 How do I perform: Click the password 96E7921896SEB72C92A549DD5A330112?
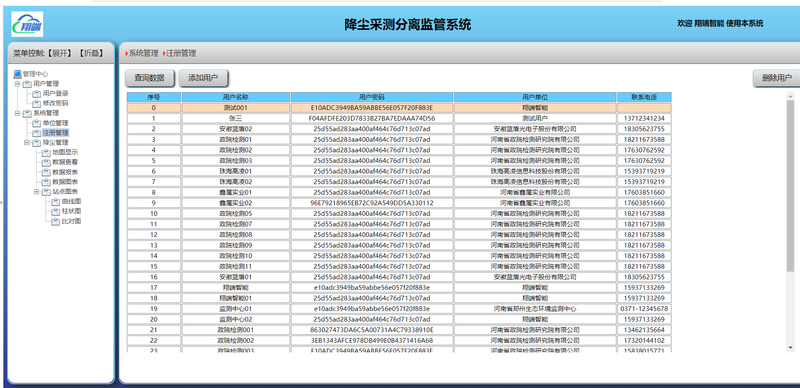pyautogui.click(x=371, y=203)
